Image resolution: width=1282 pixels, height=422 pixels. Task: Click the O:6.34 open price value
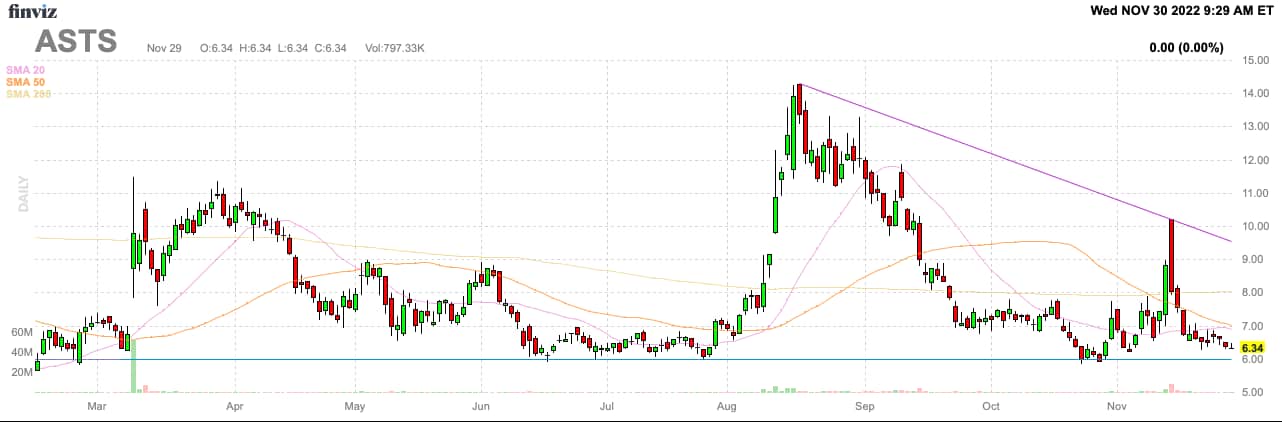pos(217,47)
